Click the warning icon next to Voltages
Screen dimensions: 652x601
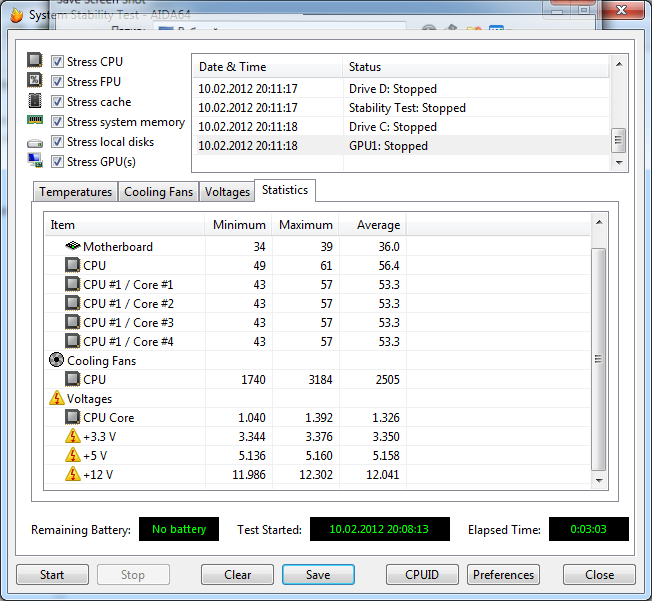57,398
